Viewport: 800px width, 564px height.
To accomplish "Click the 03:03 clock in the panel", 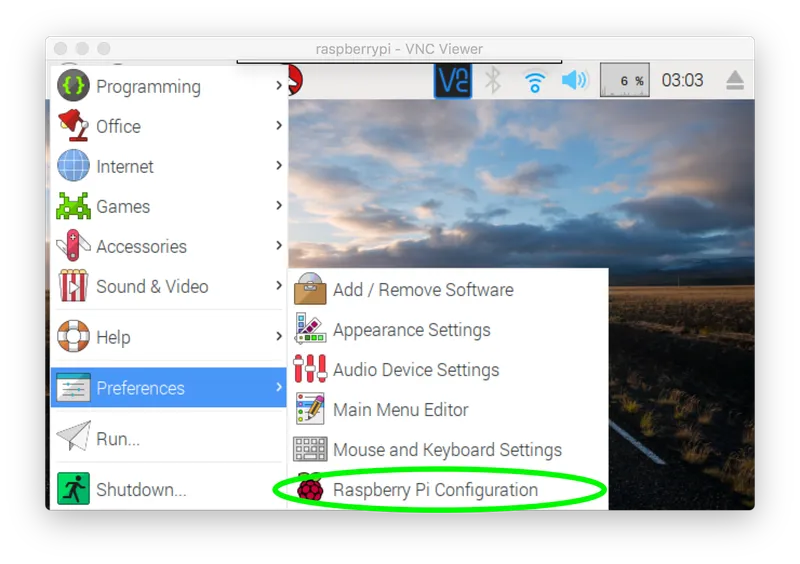I will click(682, 80).
